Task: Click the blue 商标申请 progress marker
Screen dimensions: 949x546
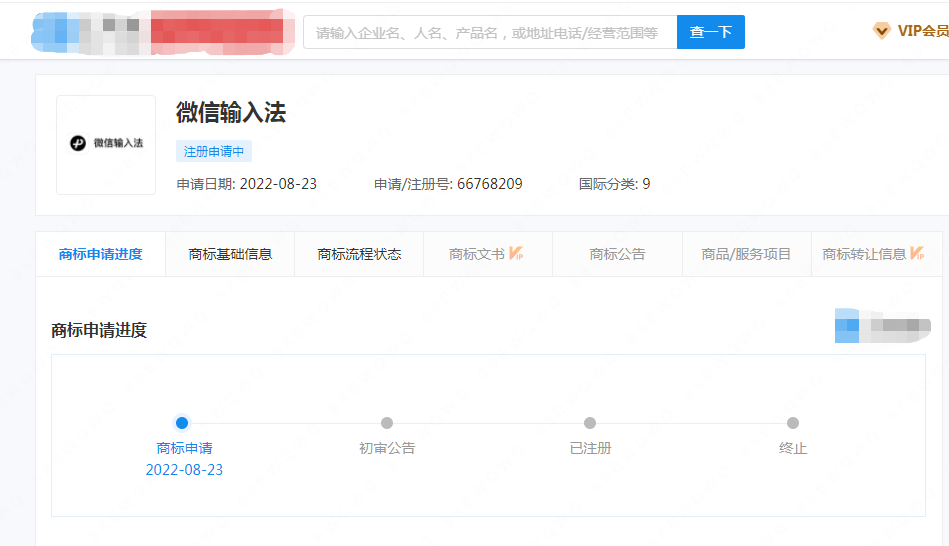Action: (x=182, y=423)
